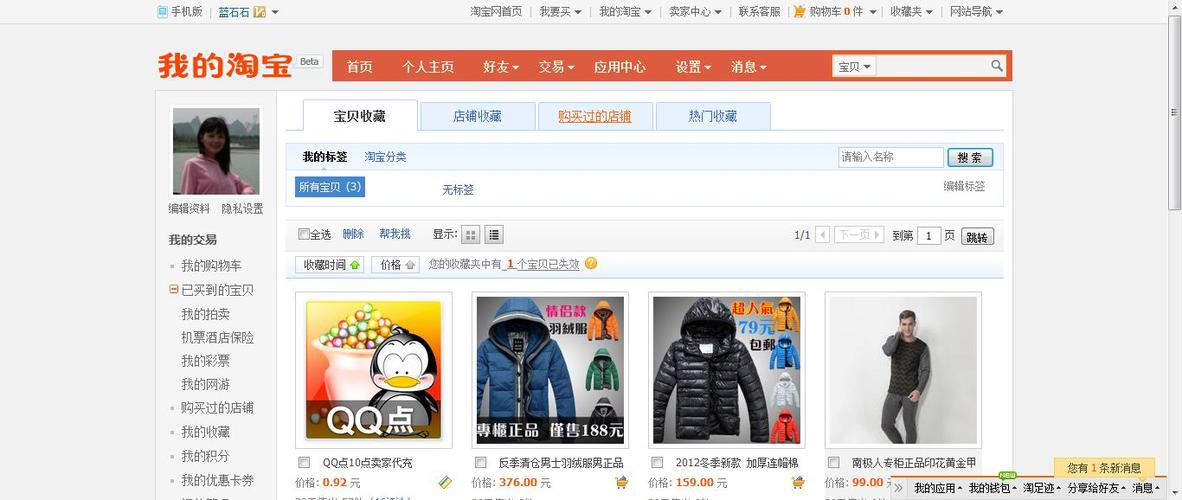Click the 帮我挑 link
The width and height of the screenshot is (1182, 500).
(395, 234)
